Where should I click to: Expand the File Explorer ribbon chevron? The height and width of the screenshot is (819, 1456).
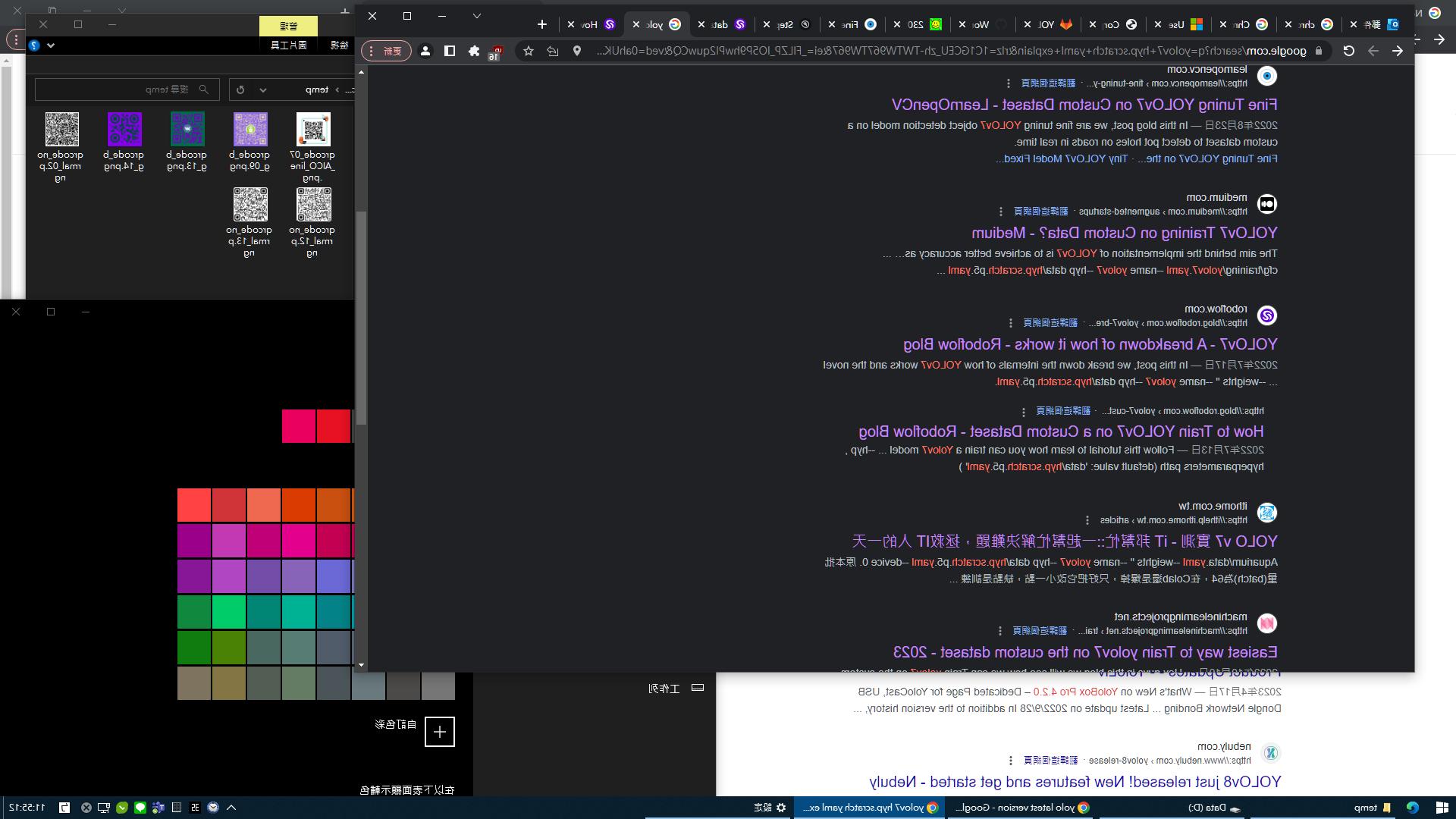pos(51,45)
